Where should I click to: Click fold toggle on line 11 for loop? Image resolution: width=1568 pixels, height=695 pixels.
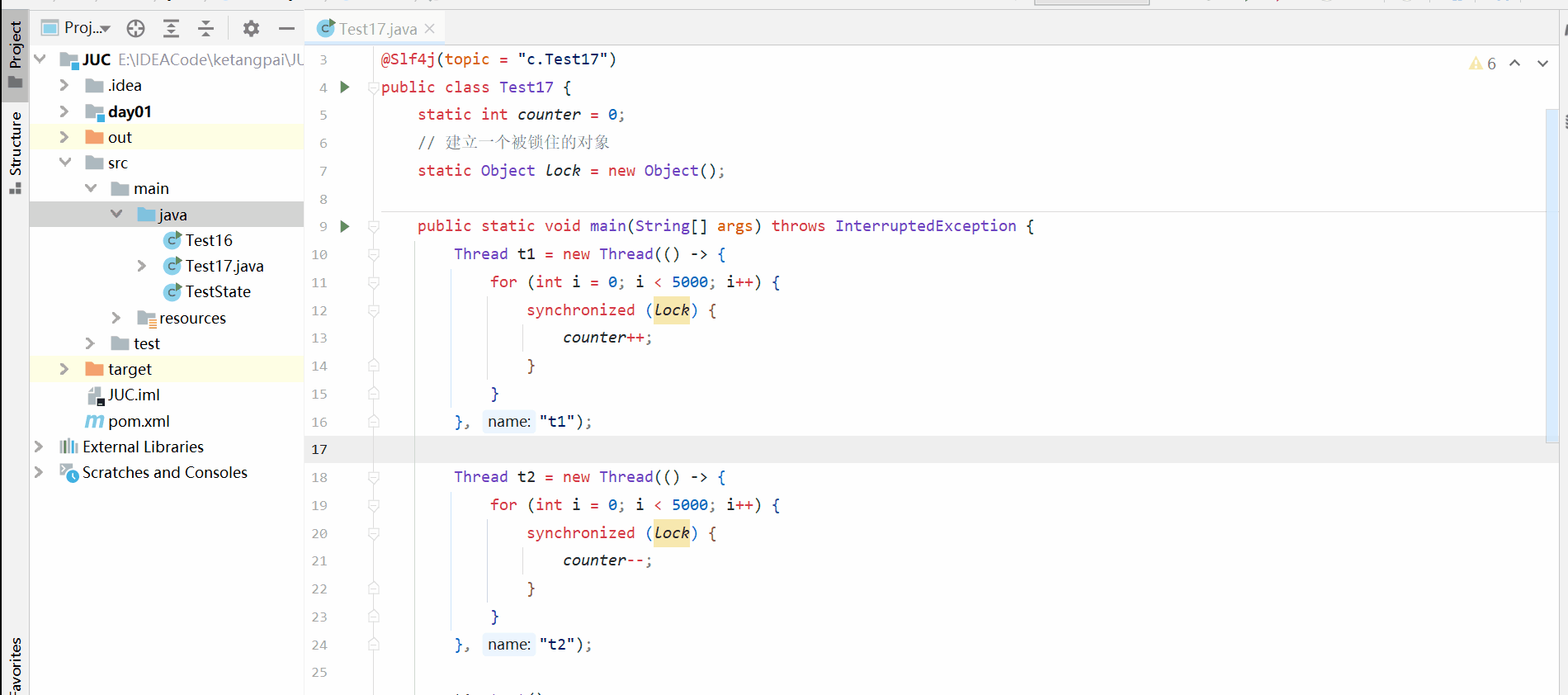click(374, 282)
